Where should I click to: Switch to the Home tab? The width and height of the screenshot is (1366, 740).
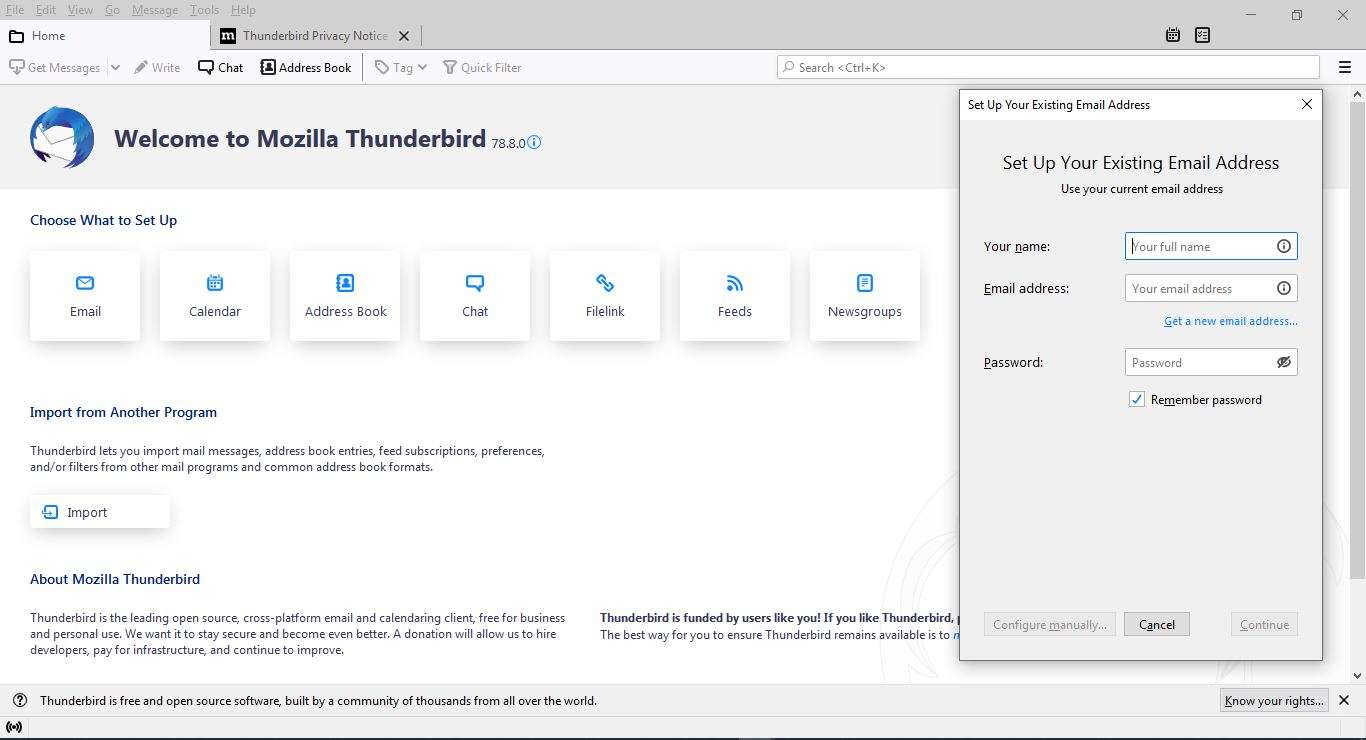105,36
